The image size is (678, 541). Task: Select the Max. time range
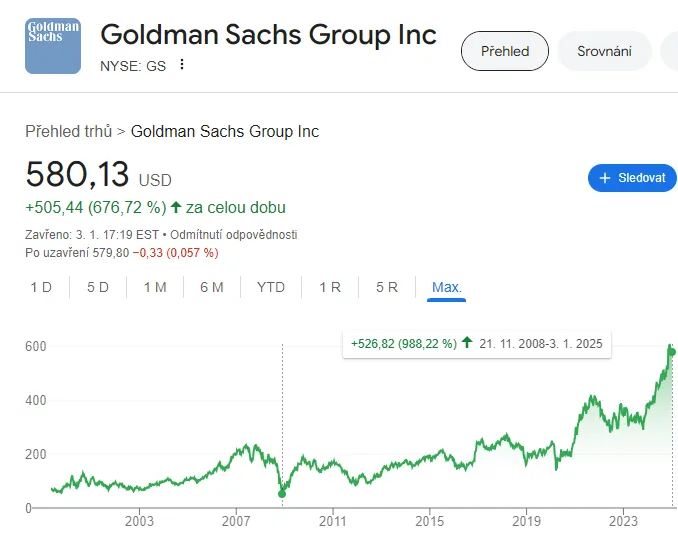446,287
